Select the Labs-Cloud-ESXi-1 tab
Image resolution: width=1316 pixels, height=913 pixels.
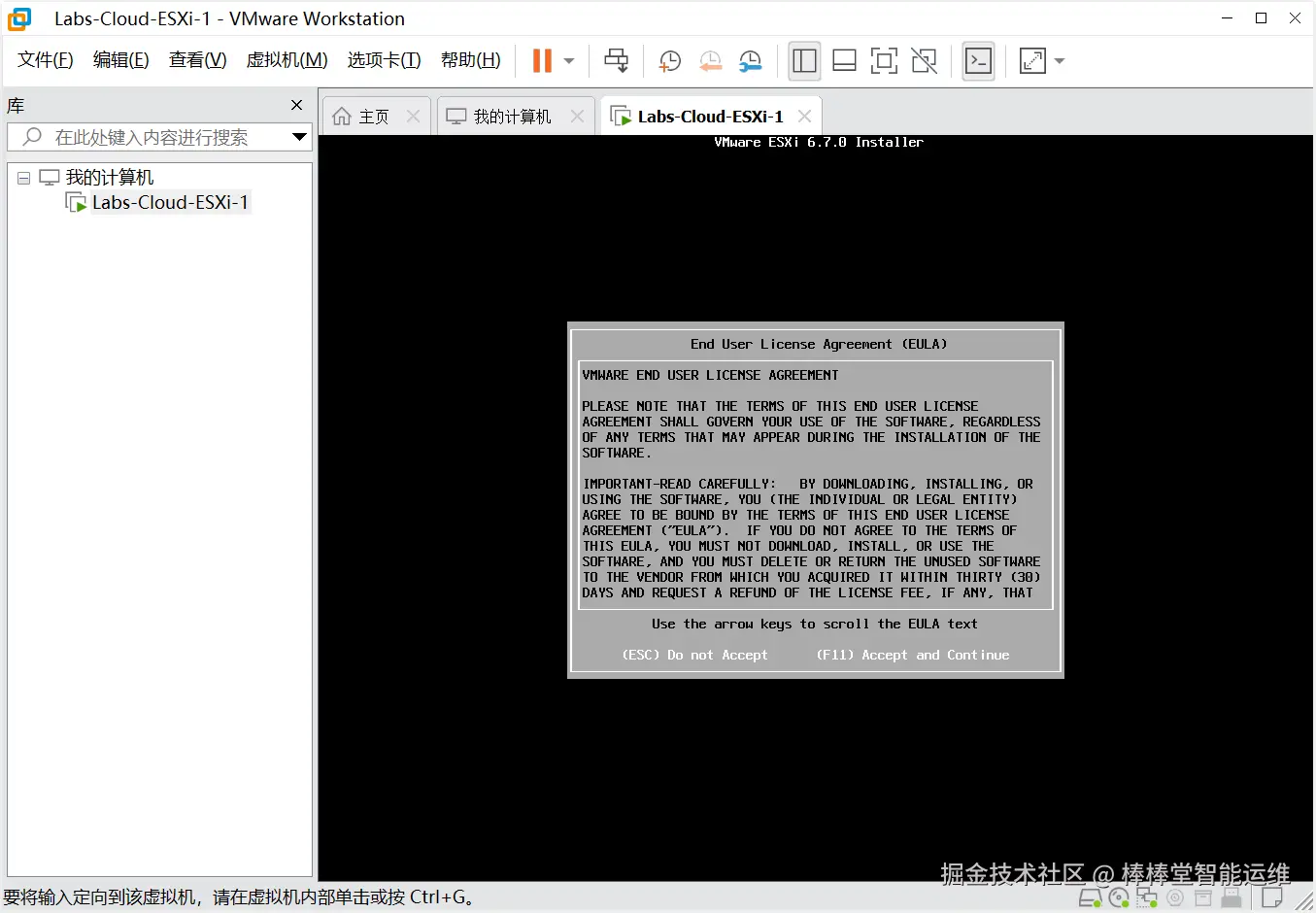pos(710,117)
